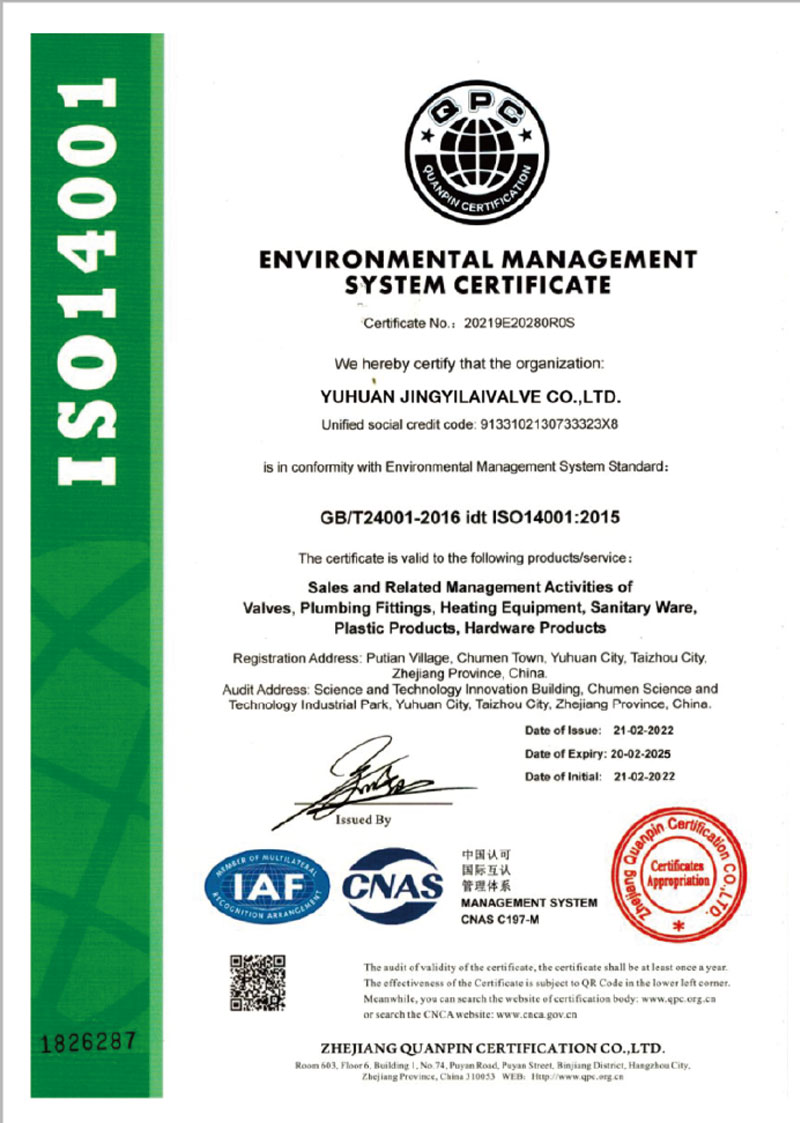The height and width of the screenshot is (1123, 800).
Task: Click 'The effectiveness of the Certificate' line
Action: coord(547,983)
